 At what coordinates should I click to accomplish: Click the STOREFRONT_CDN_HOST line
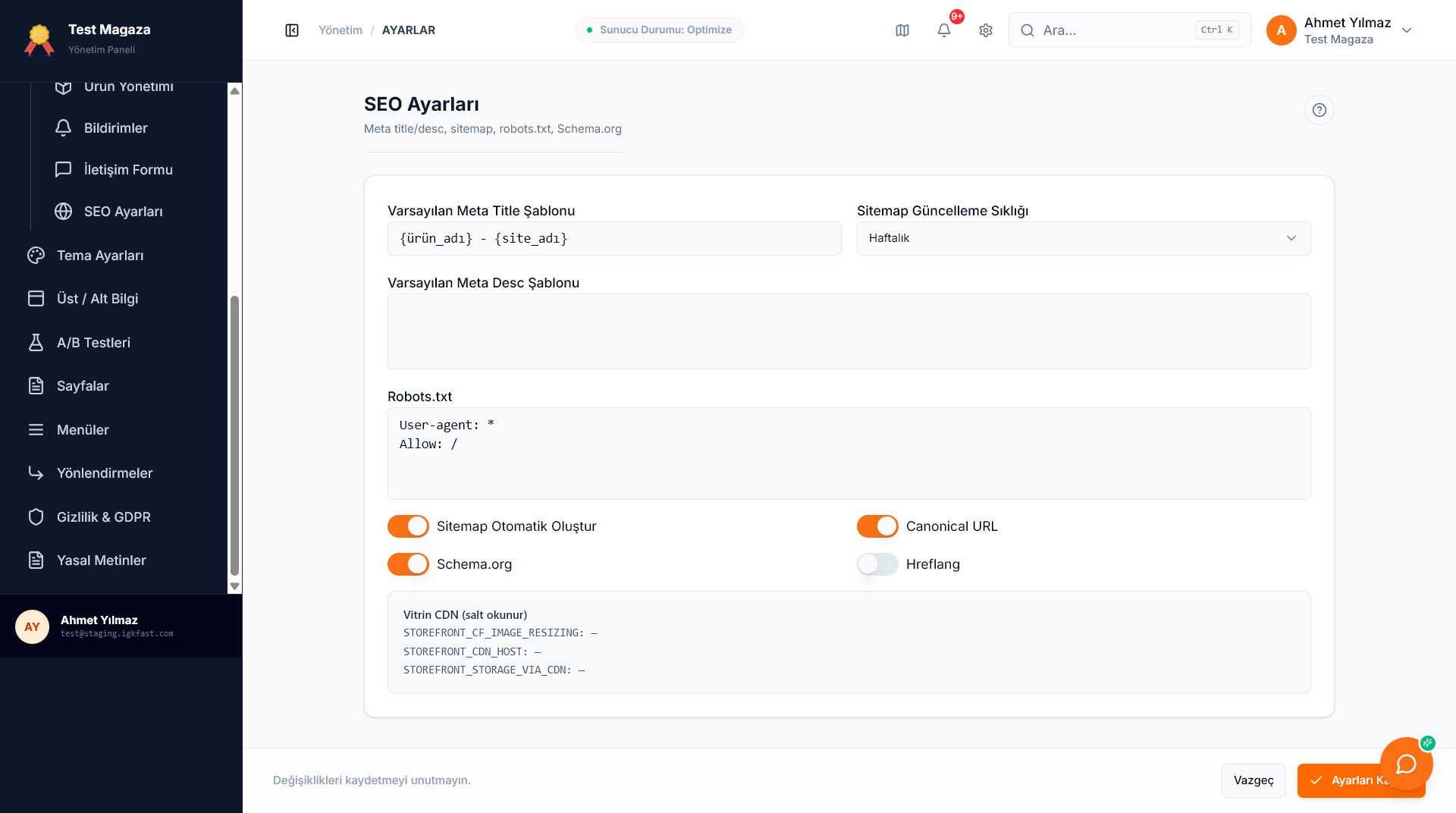[472, 651]
